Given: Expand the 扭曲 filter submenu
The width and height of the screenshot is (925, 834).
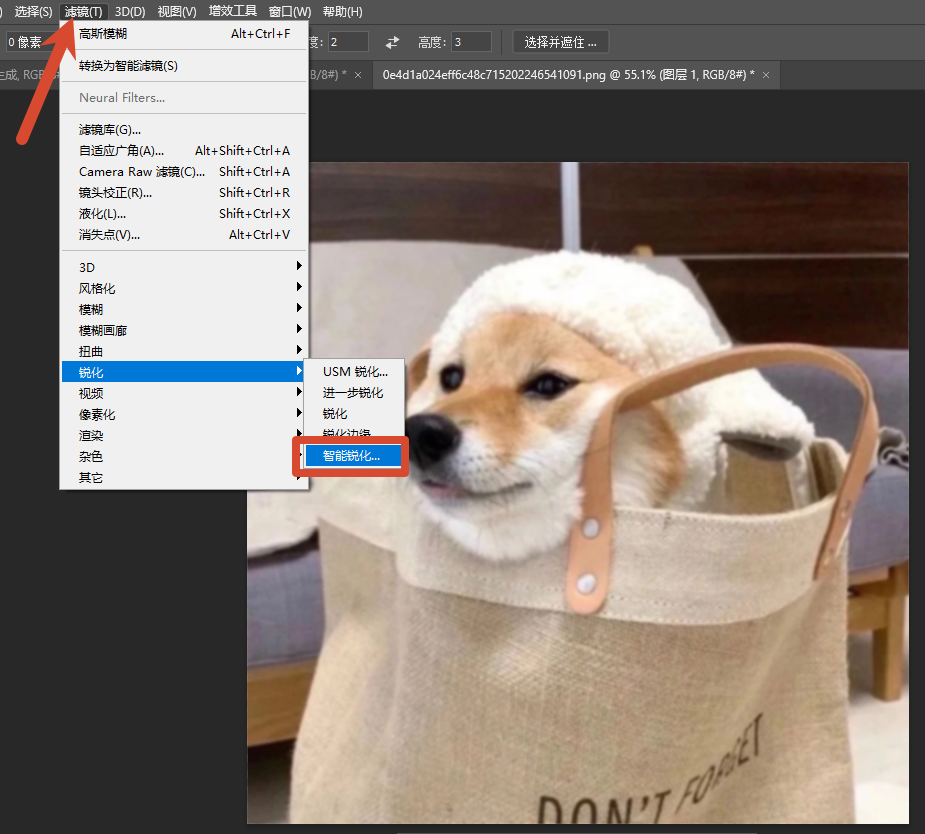Looking at the screenshot, I should click(185, 351).
